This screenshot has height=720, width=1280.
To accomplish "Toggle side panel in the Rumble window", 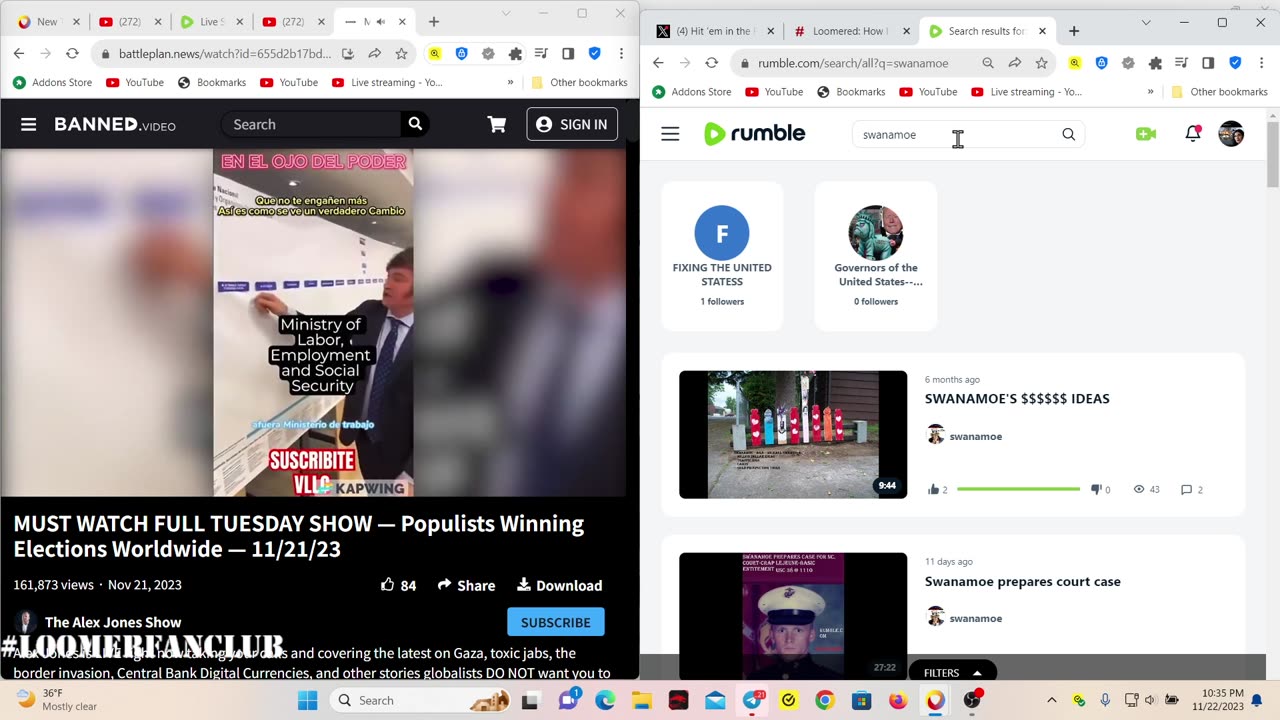I will [x=1208, y=63].
